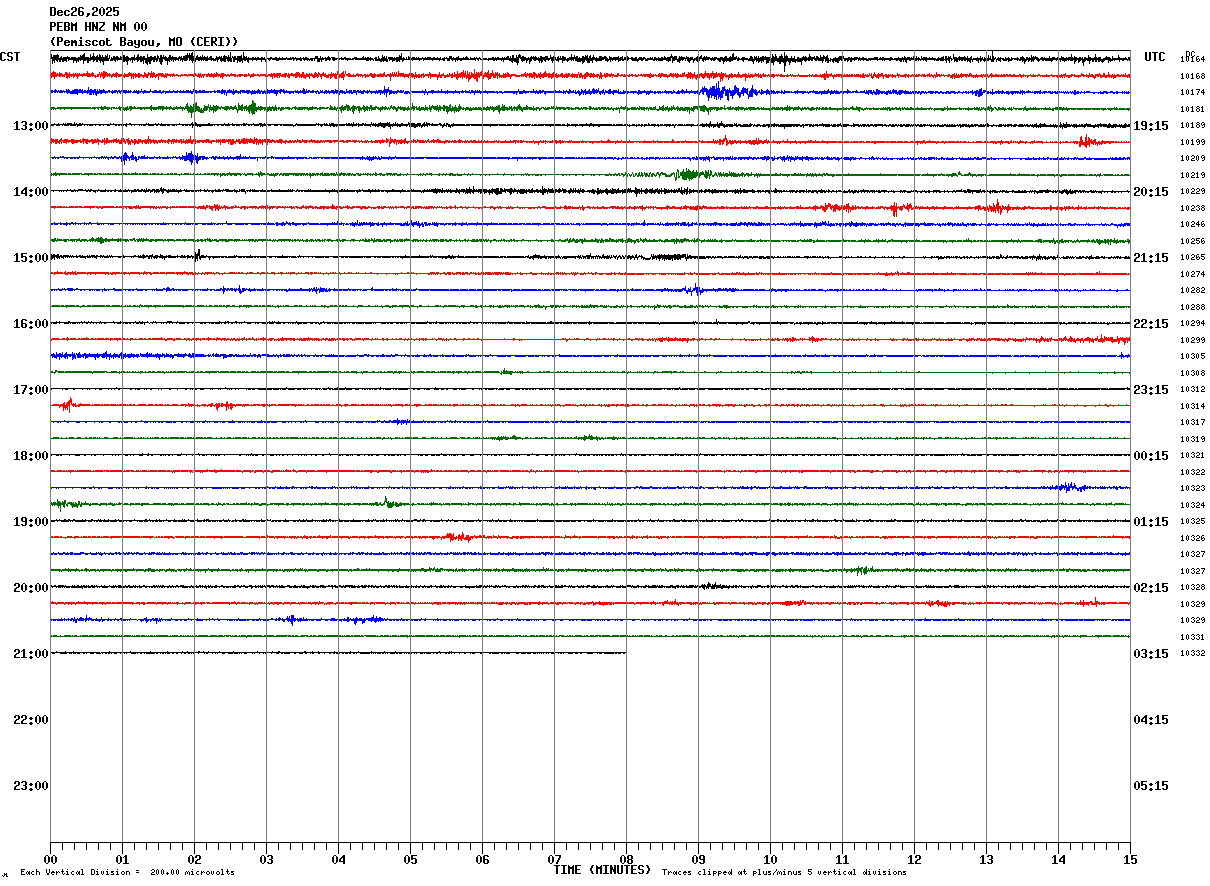Click the "13:00" CST hour label
The height and width of the screenshot is (886, 1210).
coord(30,126)
